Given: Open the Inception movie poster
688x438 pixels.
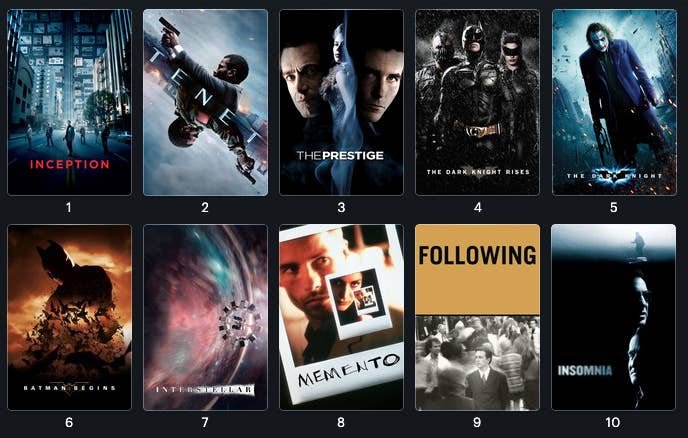Looking at the screenshot, I should coord(69,102).
